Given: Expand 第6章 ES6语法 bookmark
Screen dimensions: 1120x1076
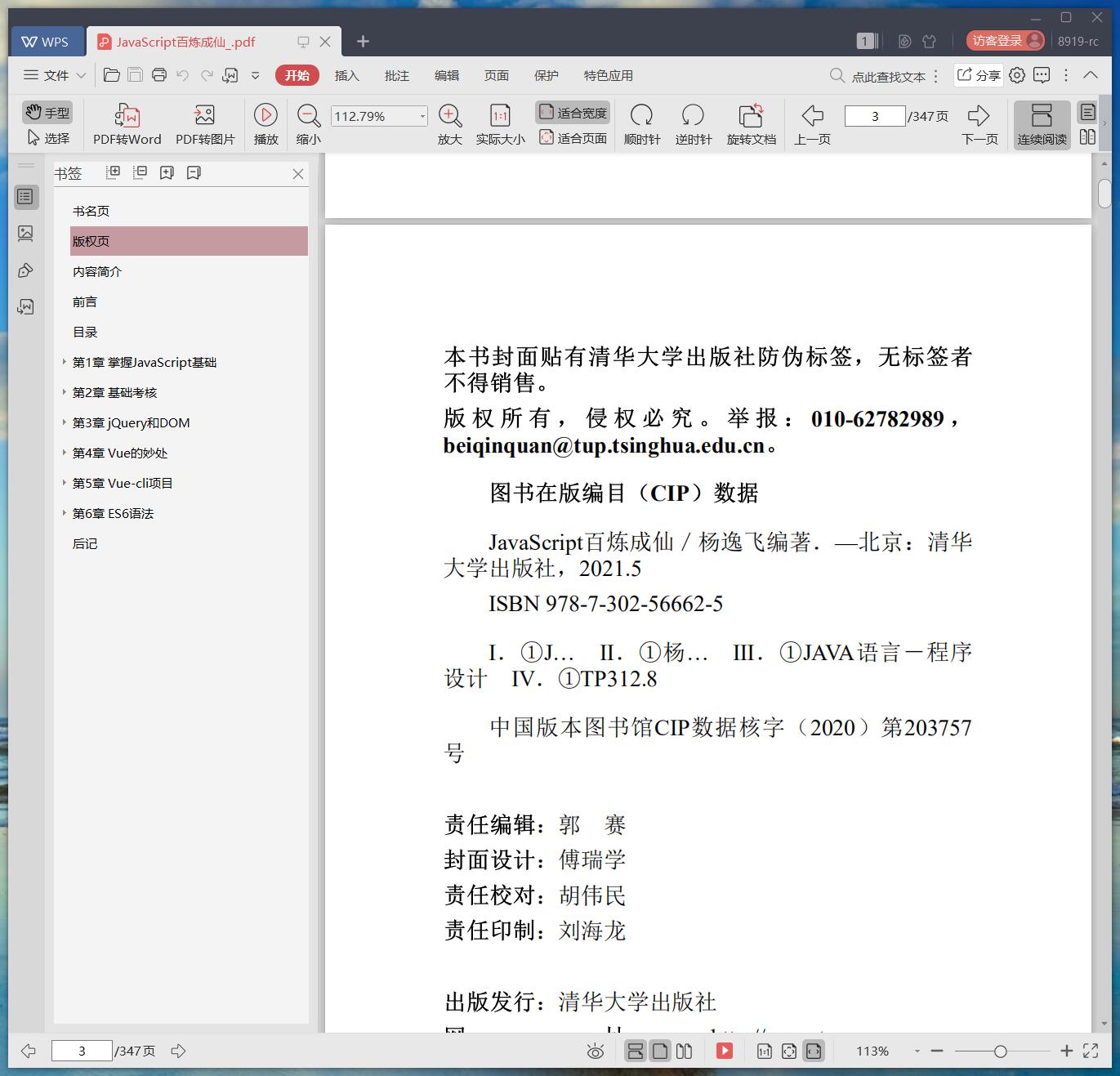Looking at the screenshot, I should pyautogui.click(x=65, y=513).
